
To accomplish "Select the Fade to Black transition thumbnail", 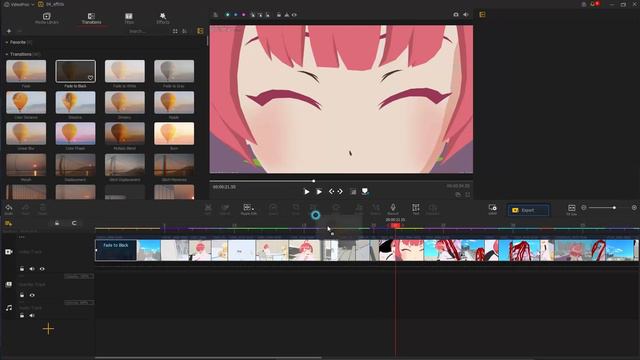I will [x=76, y=71].
